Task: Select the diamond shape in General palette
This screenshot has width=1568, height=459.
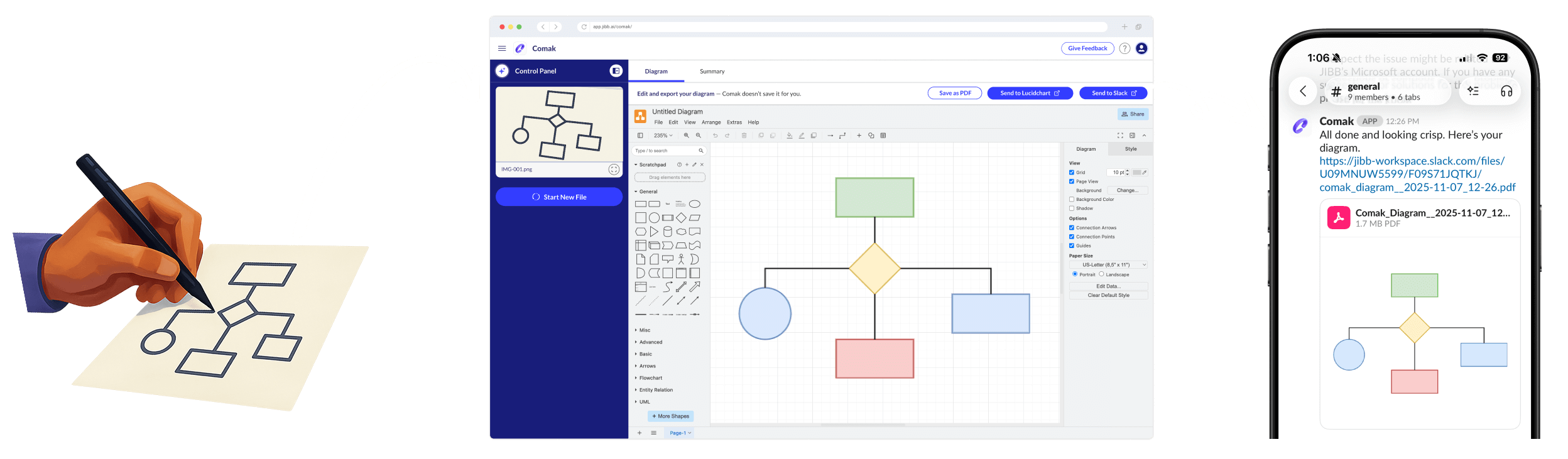Action: (x=681, y=218)
